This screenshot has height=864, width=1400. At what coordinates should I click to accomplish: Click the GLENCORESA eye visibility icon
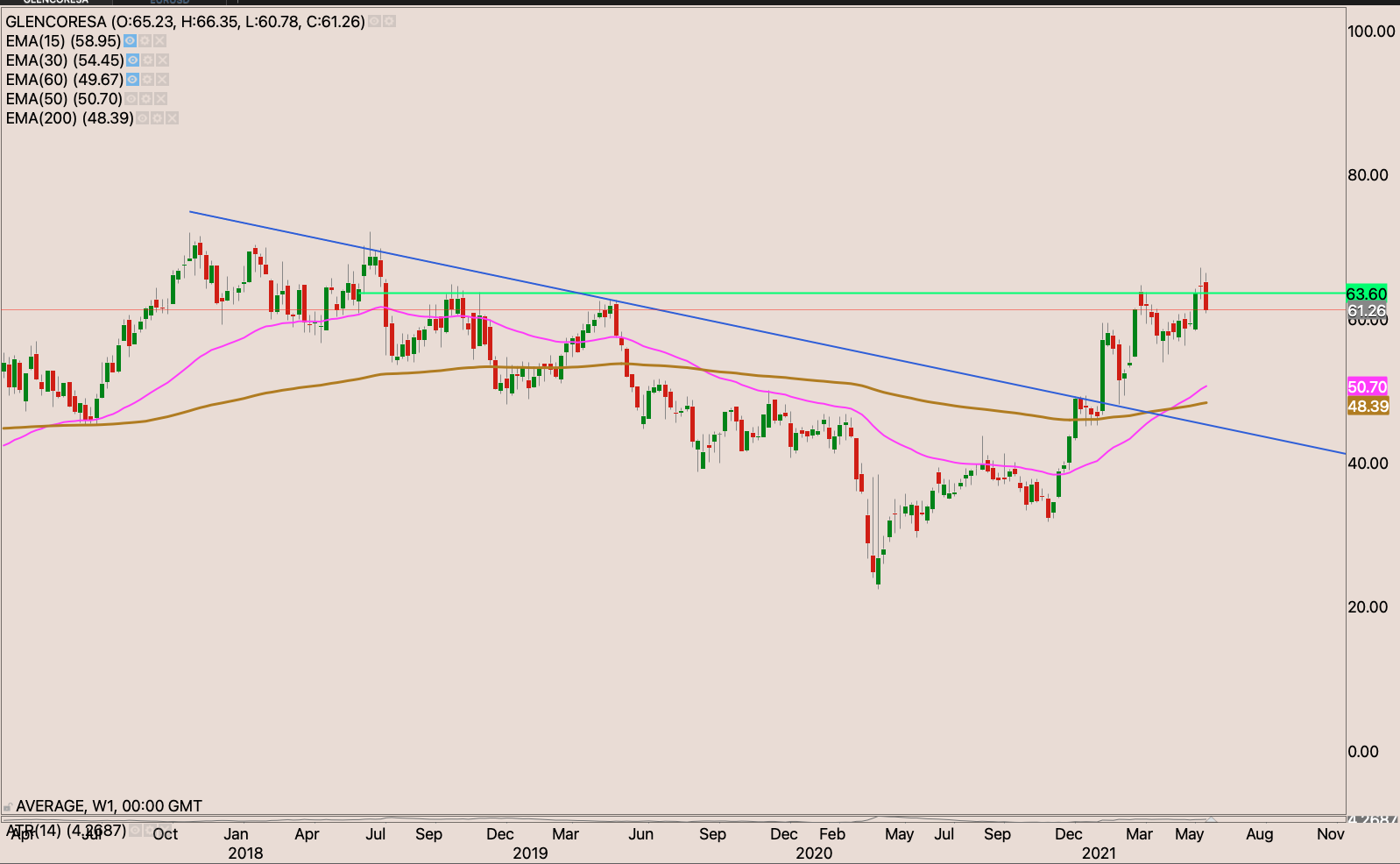374,21
